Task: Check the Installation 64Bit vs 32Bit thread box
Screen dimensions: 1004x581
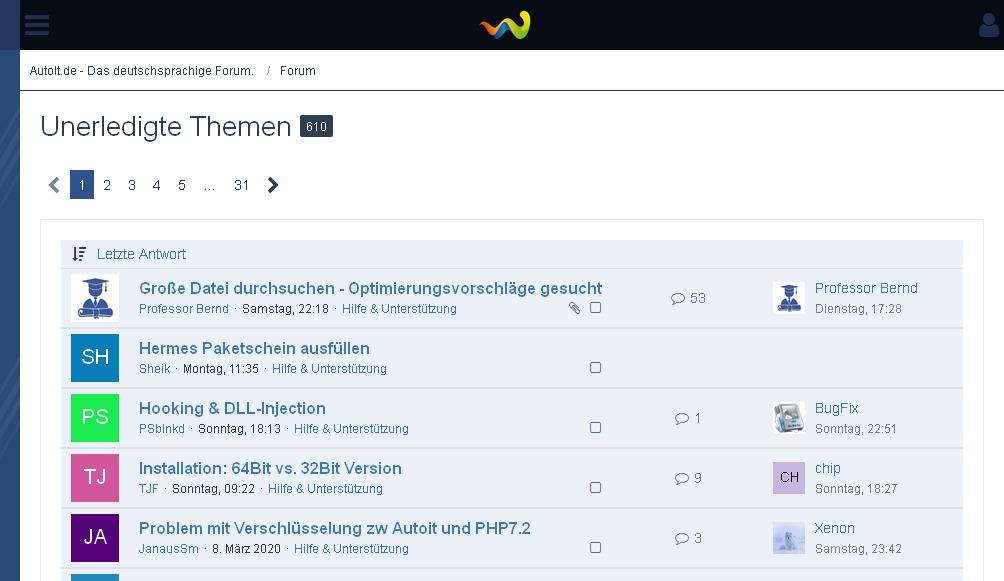Action: pos(595,487)
